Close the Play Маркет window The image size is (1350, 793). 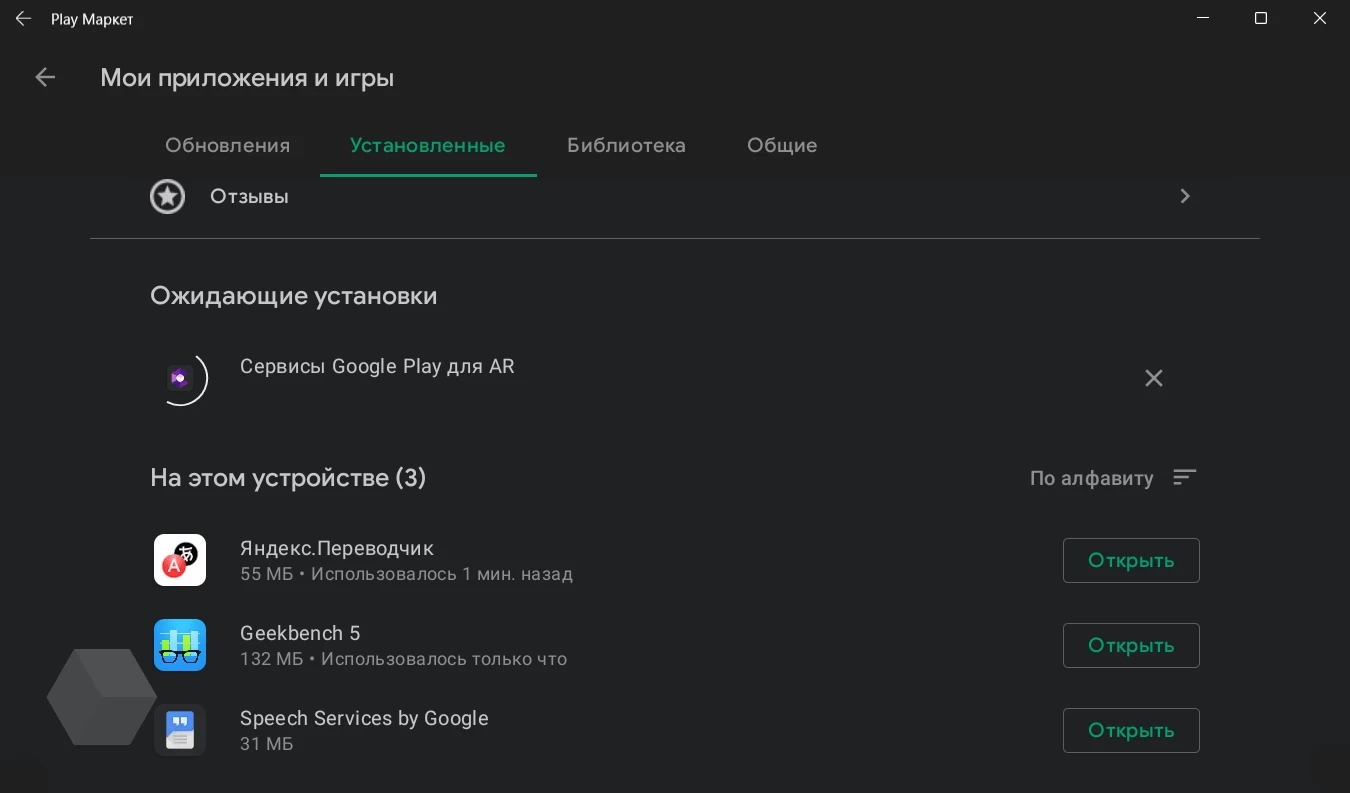pos(1320,19)
